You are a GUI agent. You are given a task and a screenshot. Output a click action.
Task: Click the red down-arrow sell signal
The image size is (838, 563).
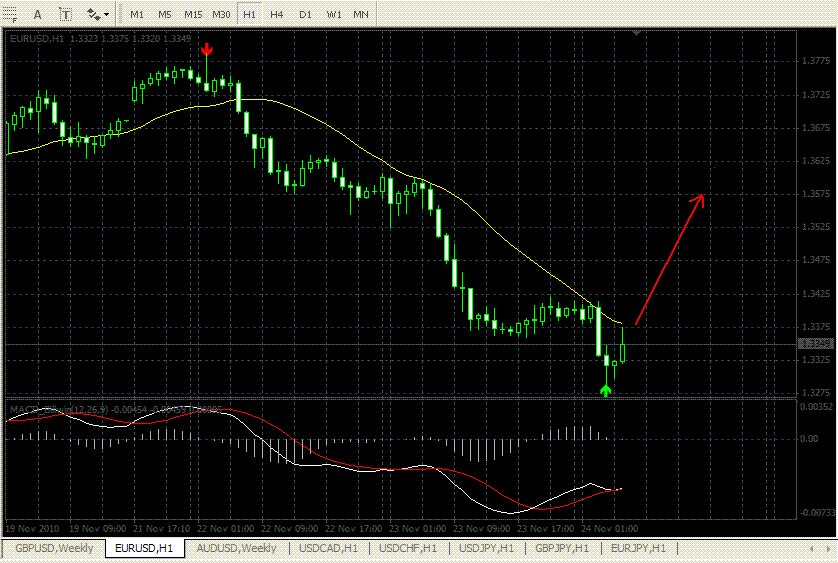(207, 50)
